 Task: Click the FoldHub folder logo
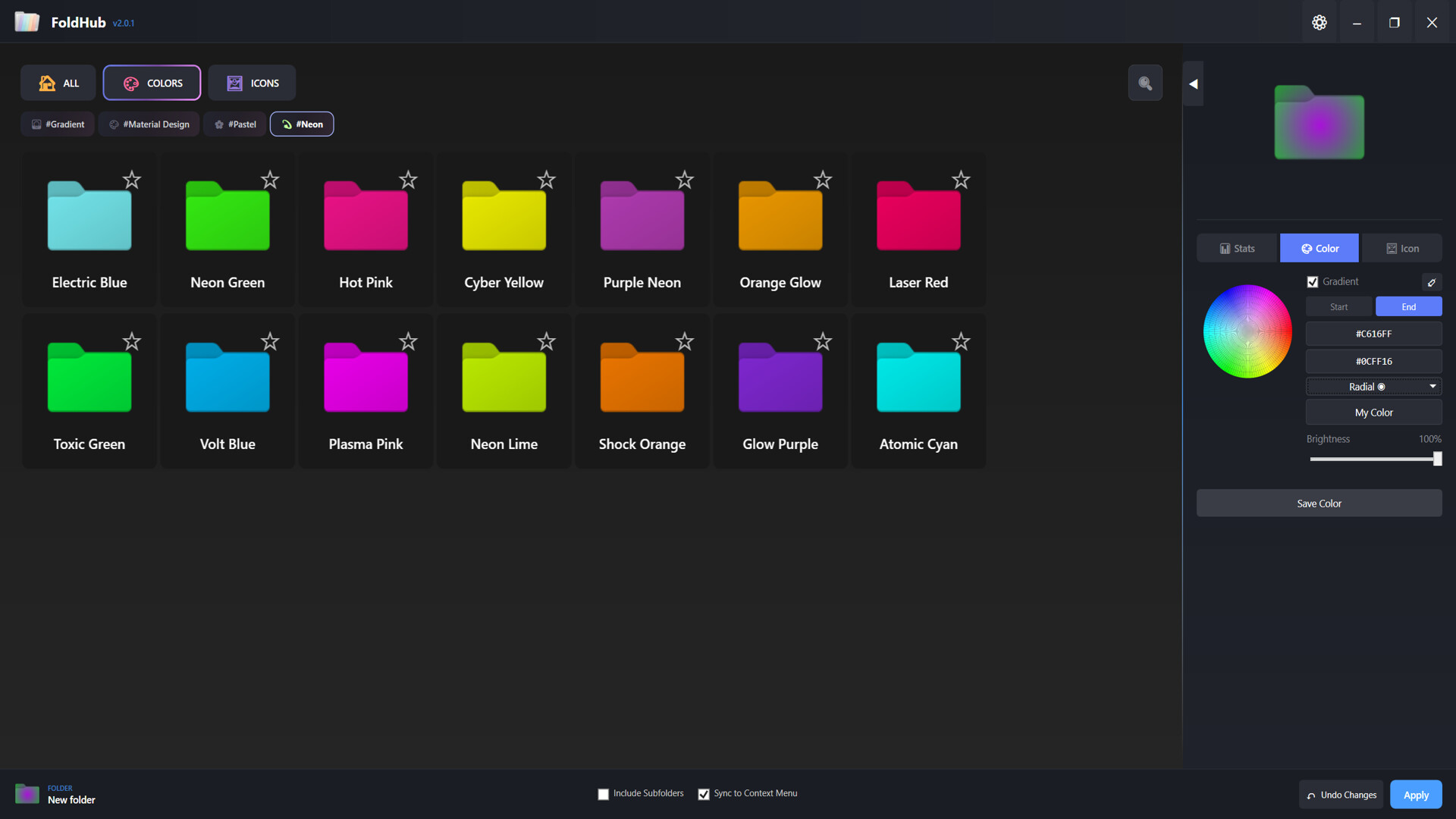tap(27, 21)
